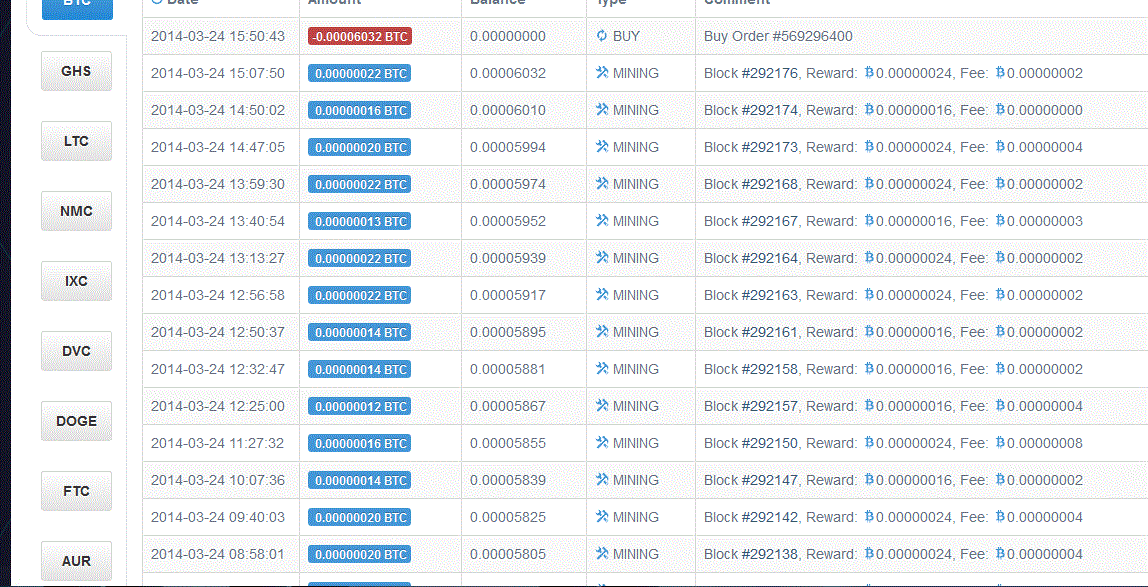Click the red -0.00006032 BTC amount badge
This screenshot has height=587, width=1148.
[x=359, y=37]
